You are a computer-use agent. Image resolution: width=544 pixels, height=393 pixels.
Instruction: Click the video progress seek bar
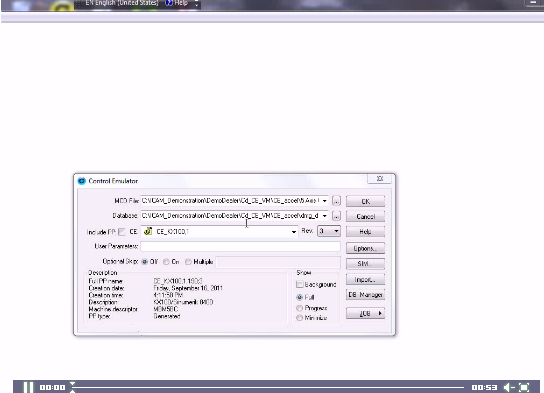point(268,387)
